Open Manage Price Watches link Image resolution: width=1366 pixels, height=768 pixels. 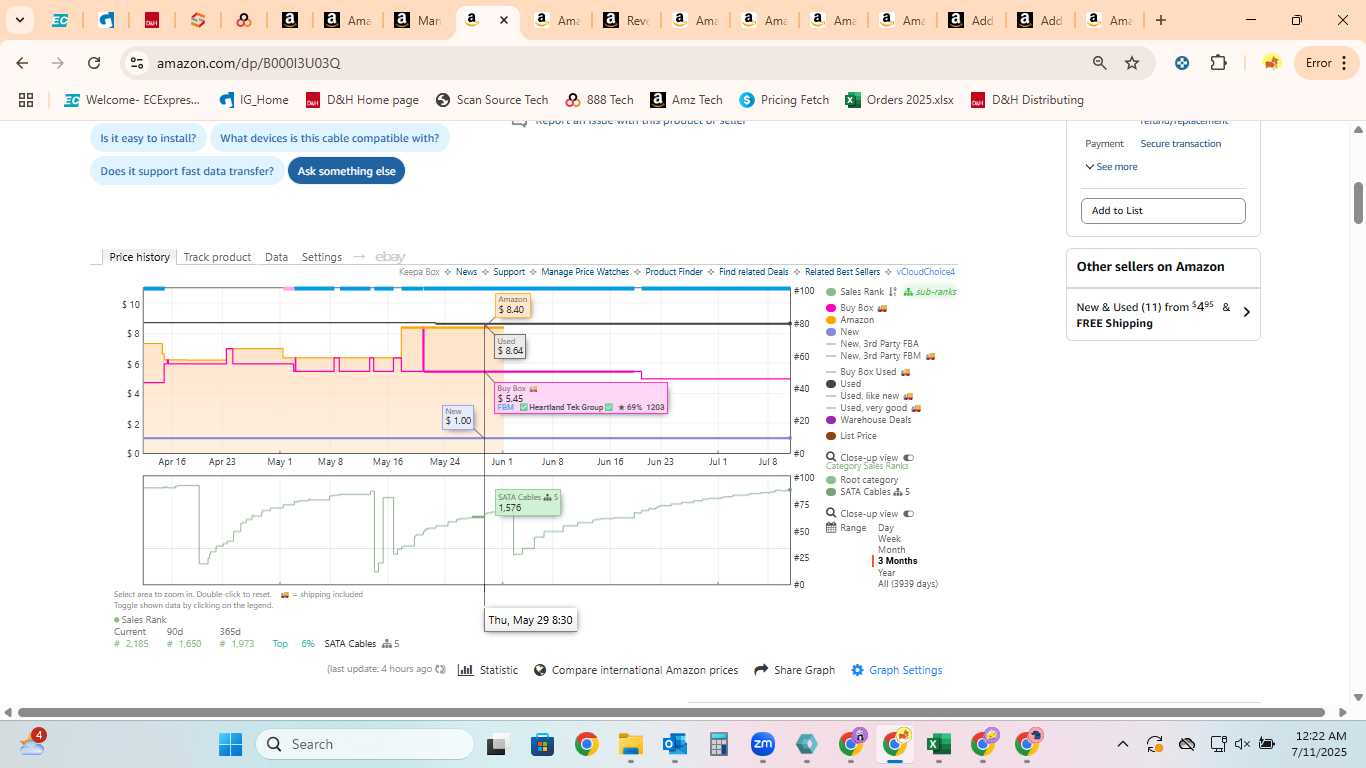(585, 272)
